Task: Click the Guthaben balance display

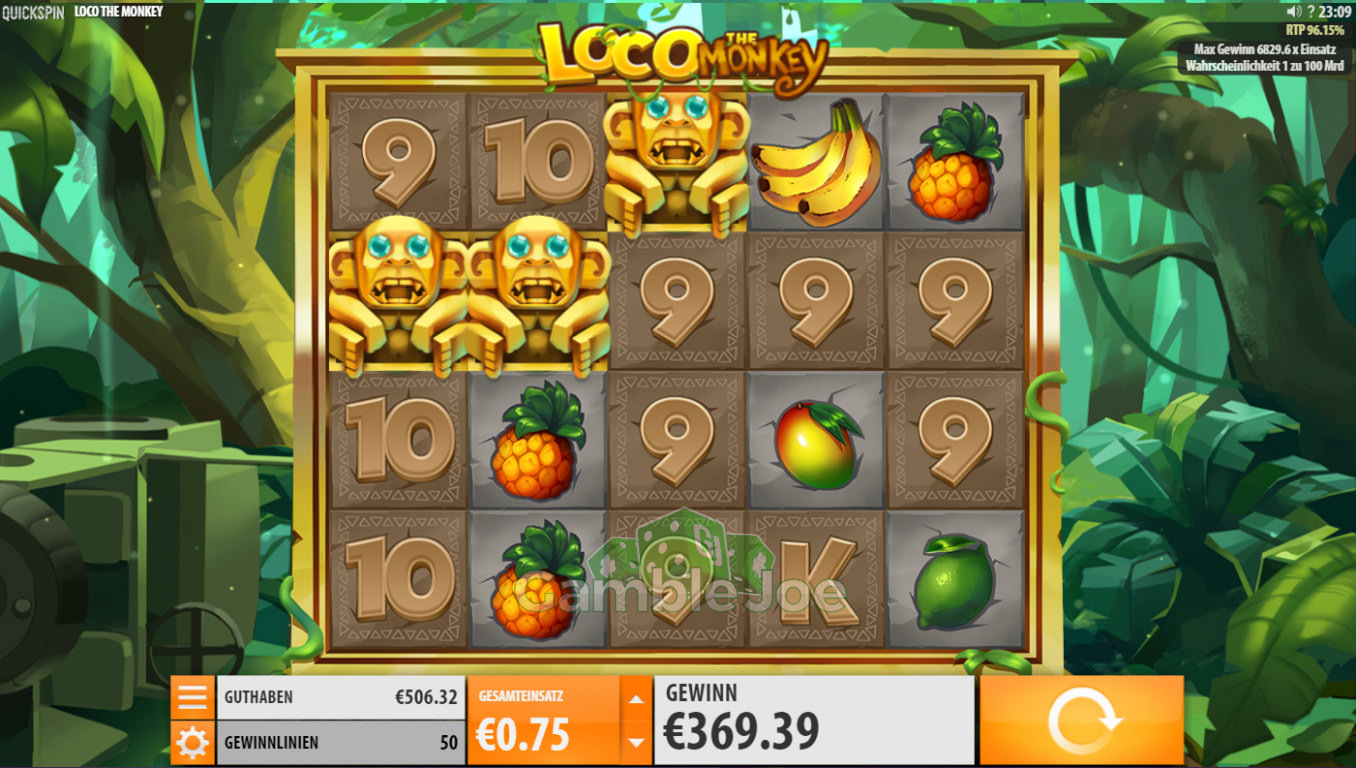Action: (341, 697)
